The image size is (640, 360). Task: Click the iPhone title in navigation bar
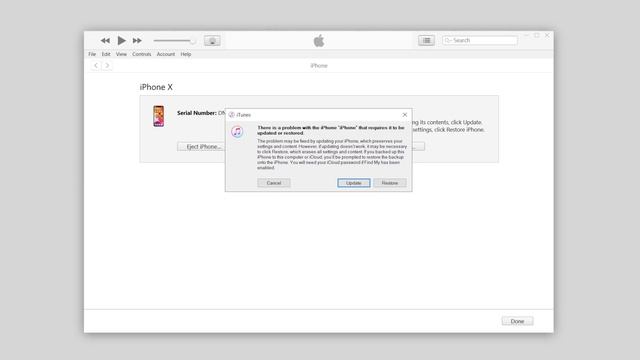click(319, 65)
